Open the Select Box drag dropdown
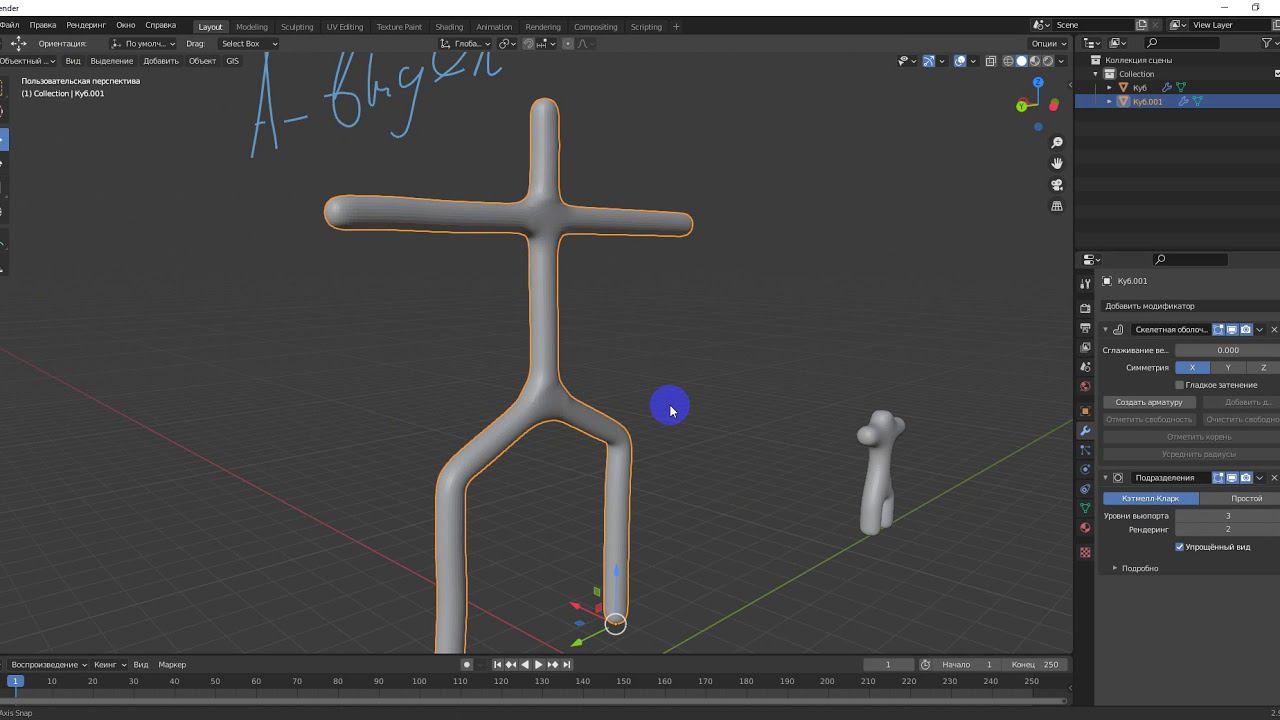1280x720 pixels. tap(248, 44)
